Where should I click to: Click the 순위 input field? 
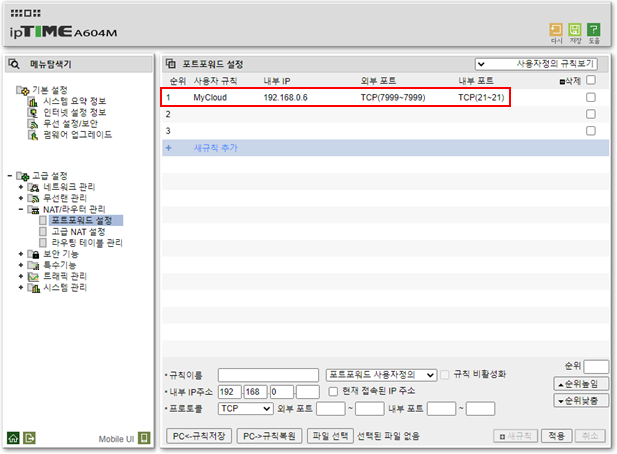[596, 367]
